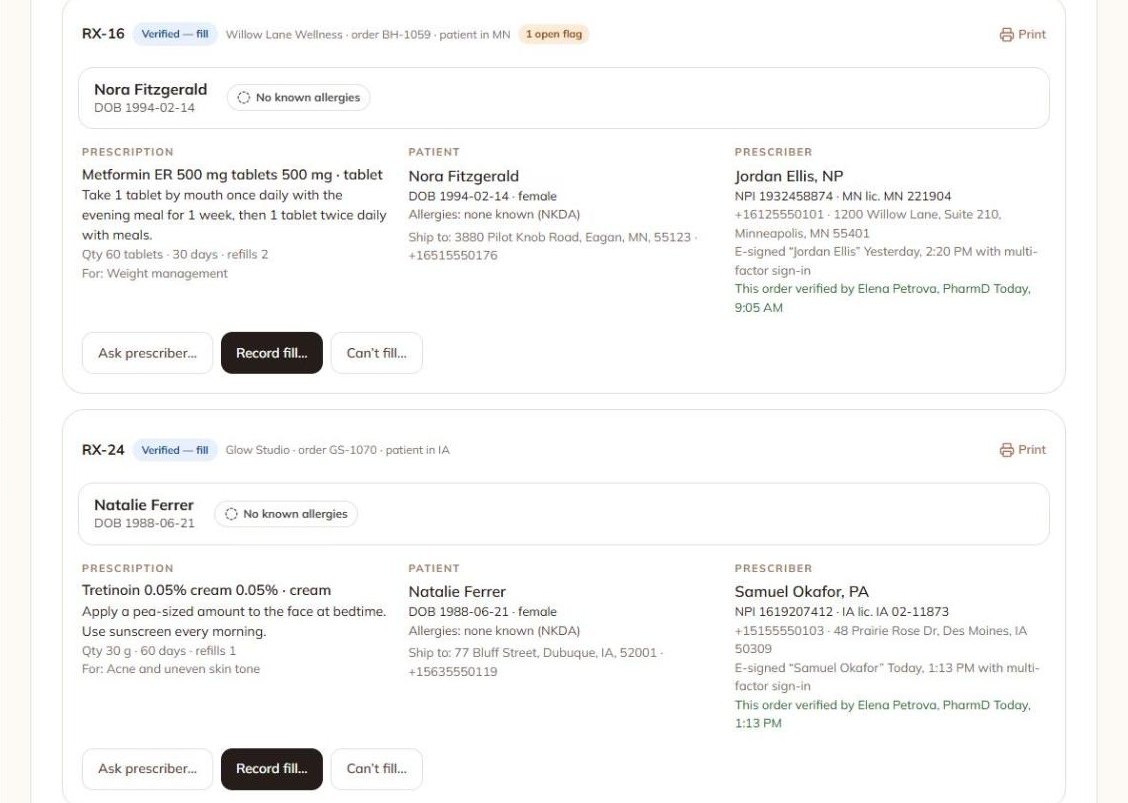Image resolution: width=1128 pixels, height=803 pixels.
Task: Click the dashed circle icon in Natalie's allergy chip
Action: click(231, 514)
